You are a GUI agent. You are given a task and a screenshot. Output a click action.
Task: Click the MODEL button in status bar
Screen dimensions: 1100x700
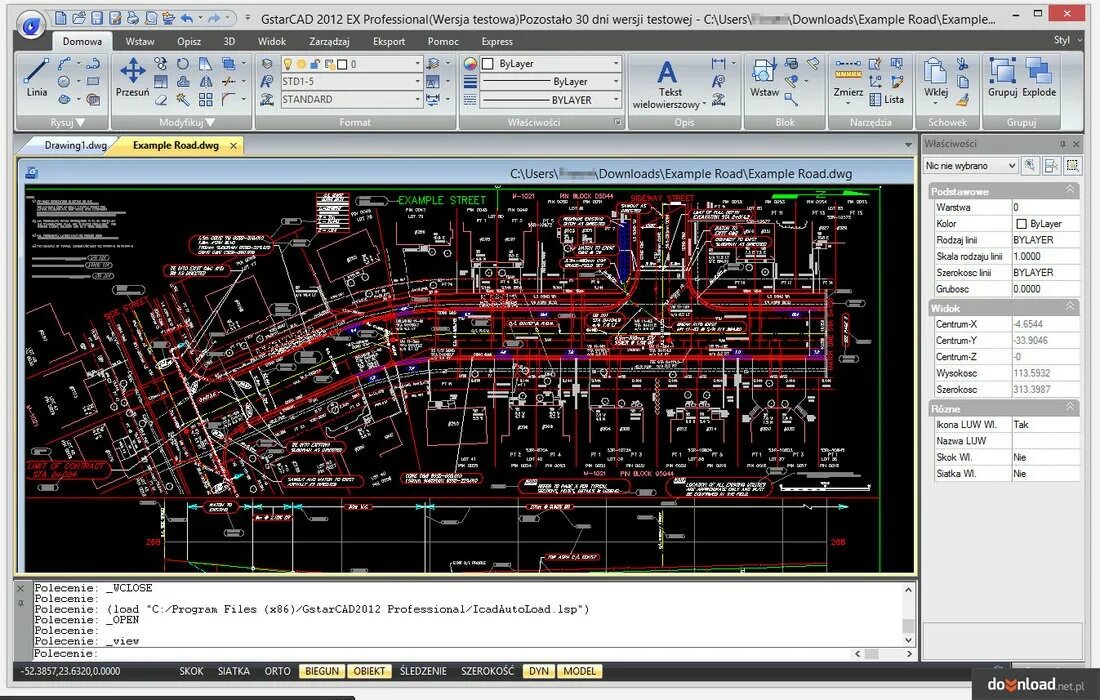(579, 671)
